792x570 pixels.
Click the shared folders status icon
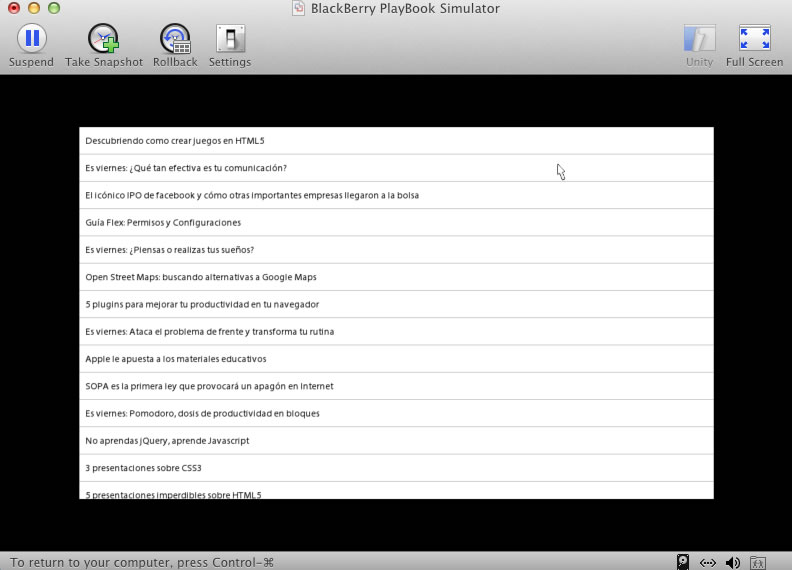pos(758,562)
